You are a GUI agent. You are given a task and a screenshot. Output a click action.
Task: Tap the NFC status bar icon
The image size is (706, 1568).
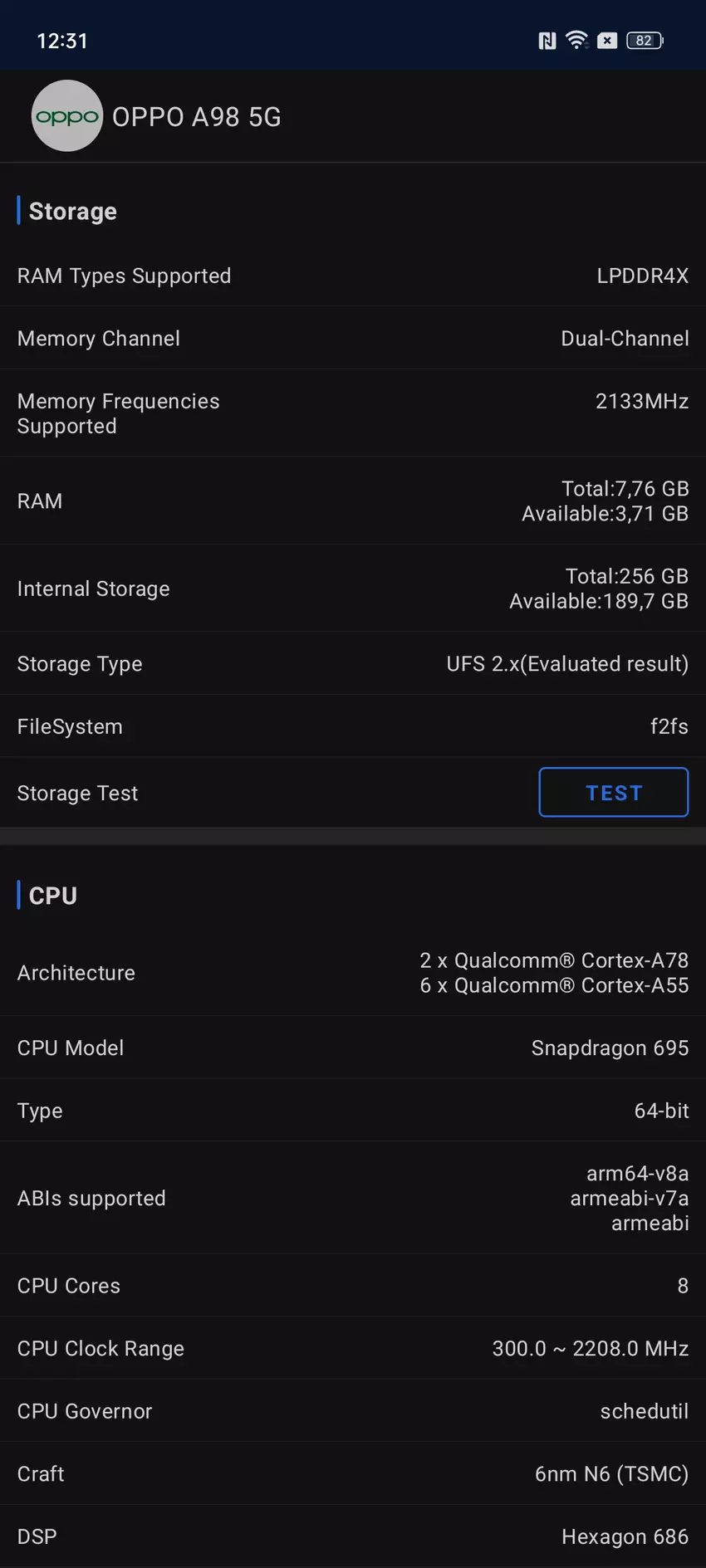[547, 41]
